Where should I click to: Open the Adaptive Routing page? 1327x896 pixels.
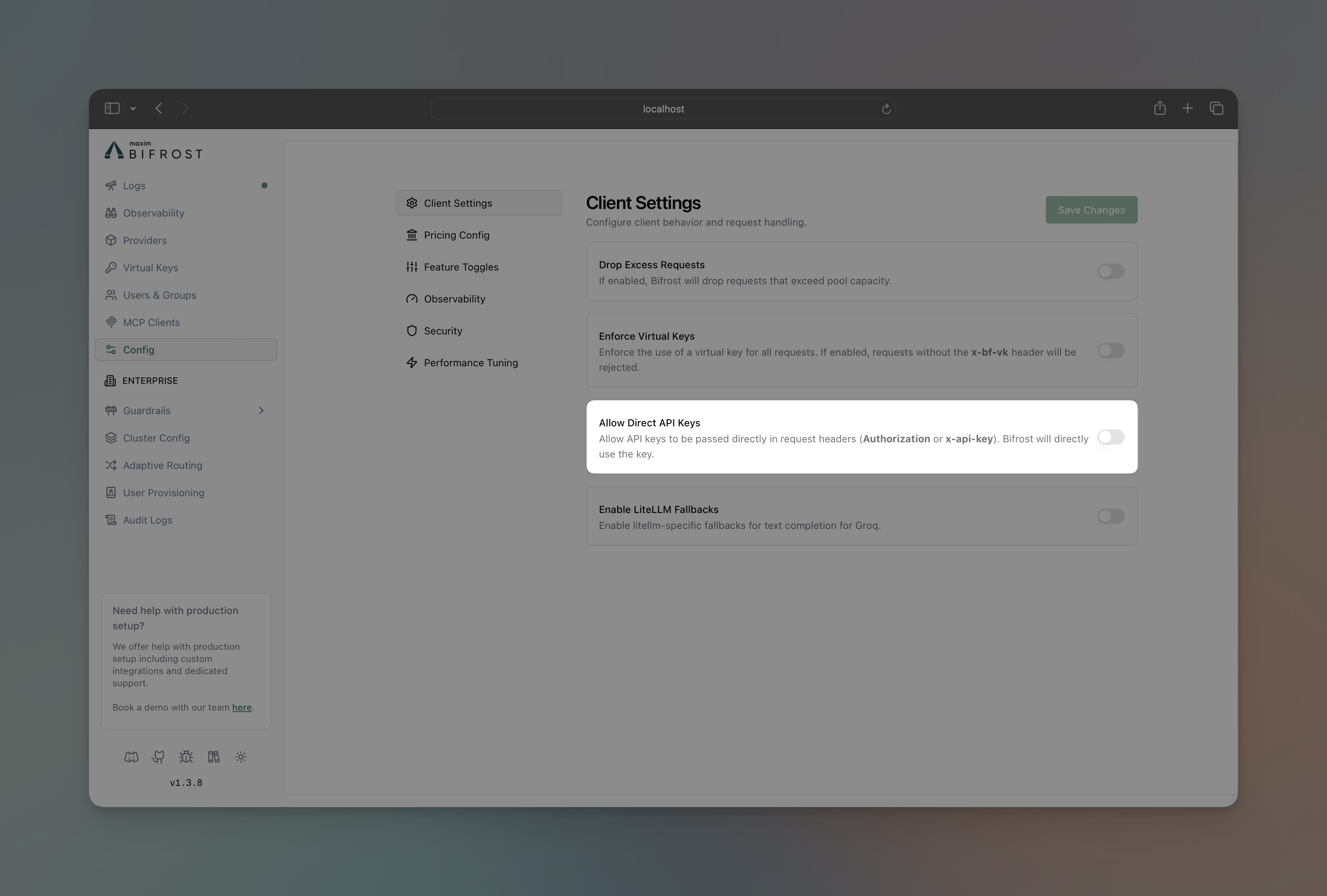[162, 465]
